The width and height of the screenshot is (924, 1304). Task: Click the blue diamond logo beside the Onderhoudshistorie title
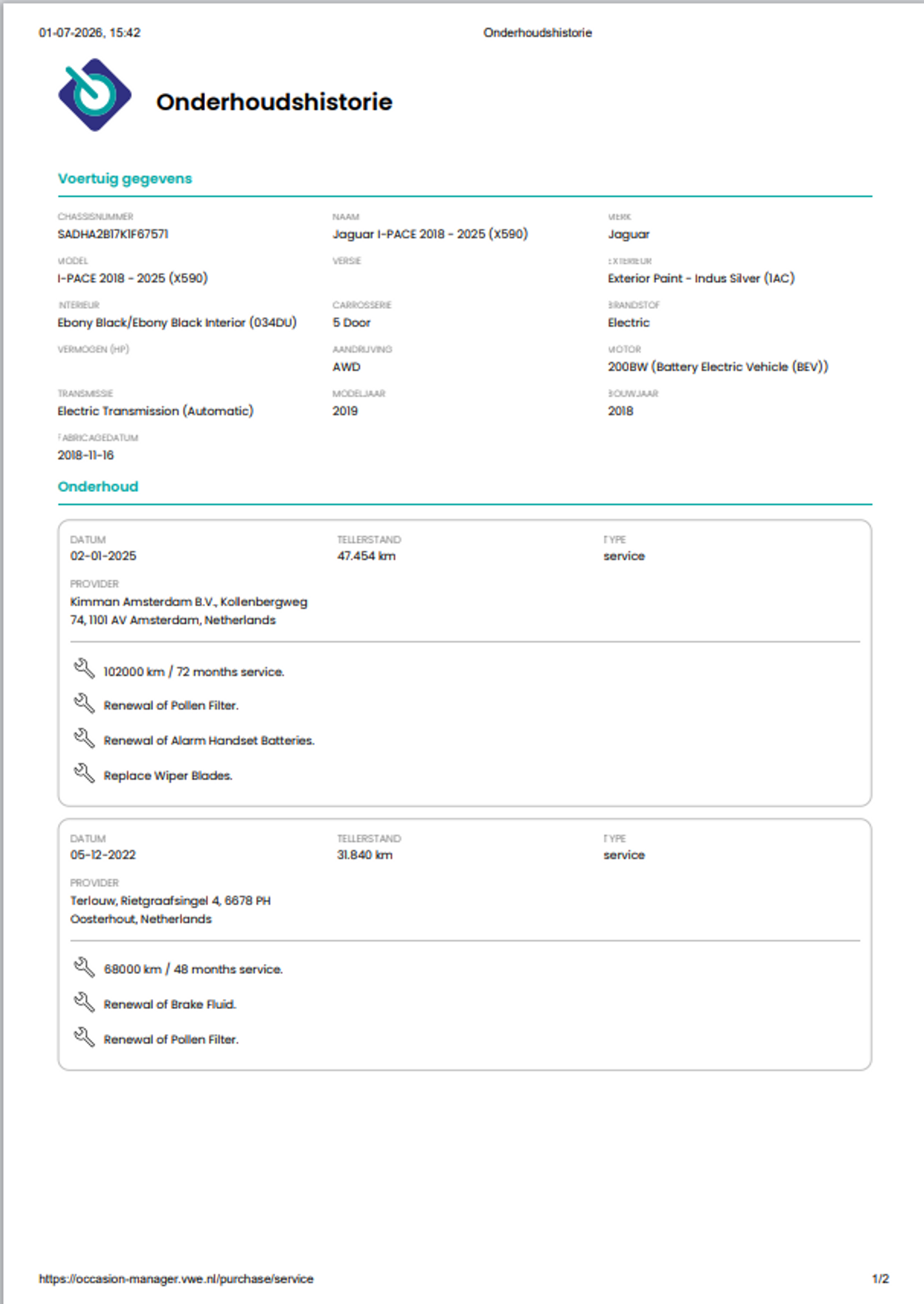coord(95,94)
